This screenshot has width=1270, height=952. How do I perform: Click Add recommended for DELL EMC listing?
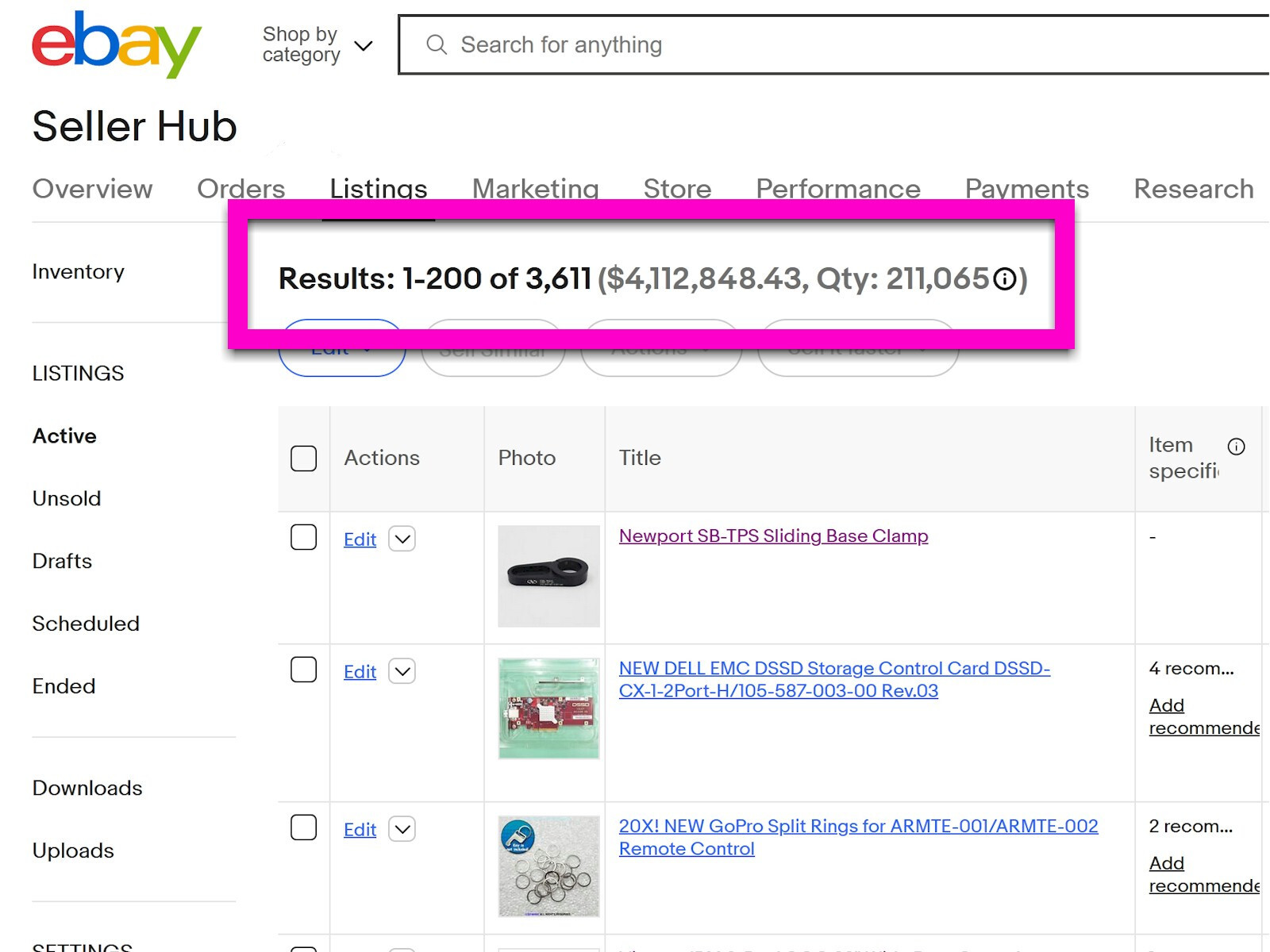pyautogui.click(x=1204, y=717)
